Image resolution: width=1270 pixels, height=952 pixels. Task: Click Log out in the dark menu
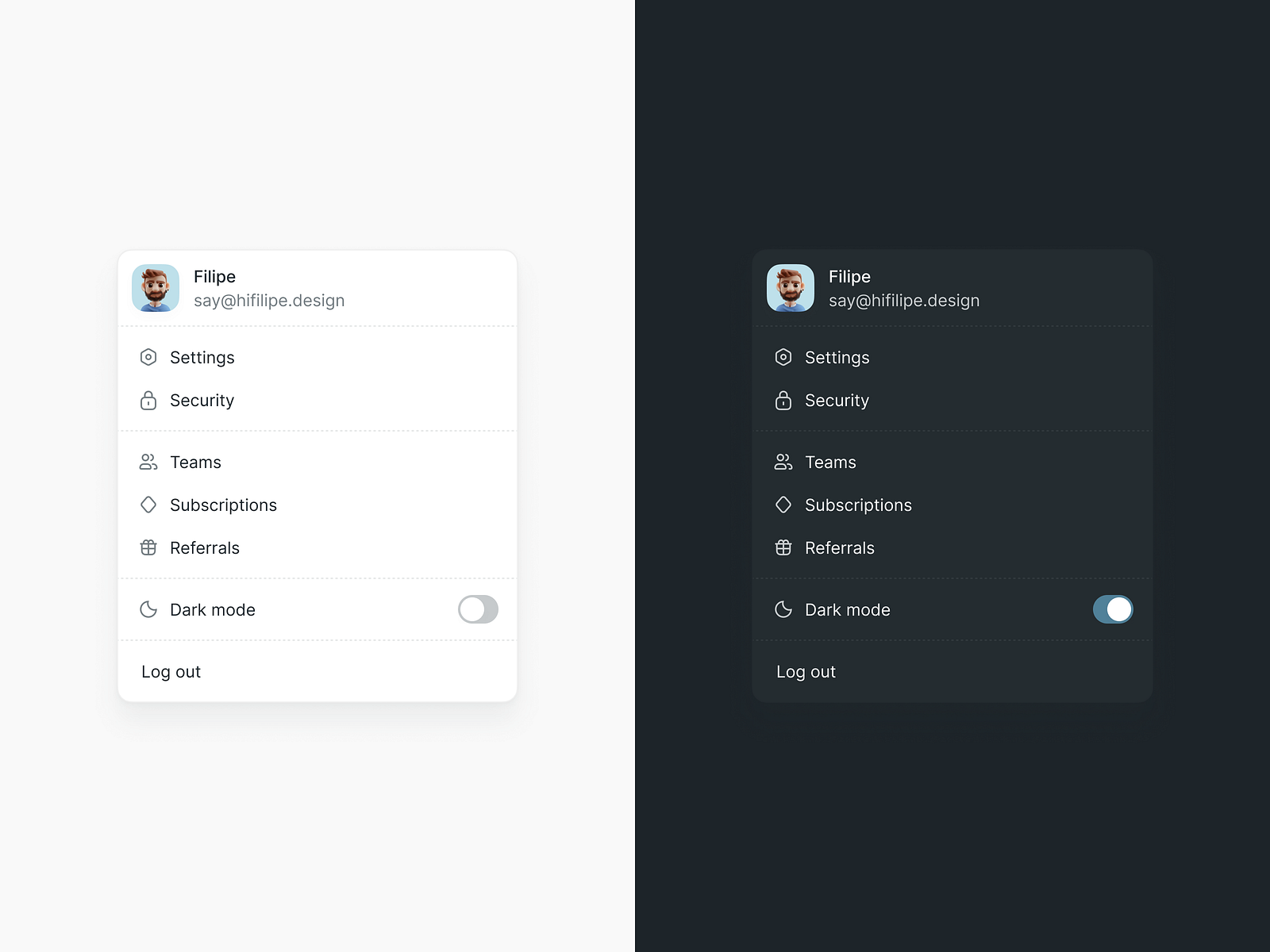[806, 671]
